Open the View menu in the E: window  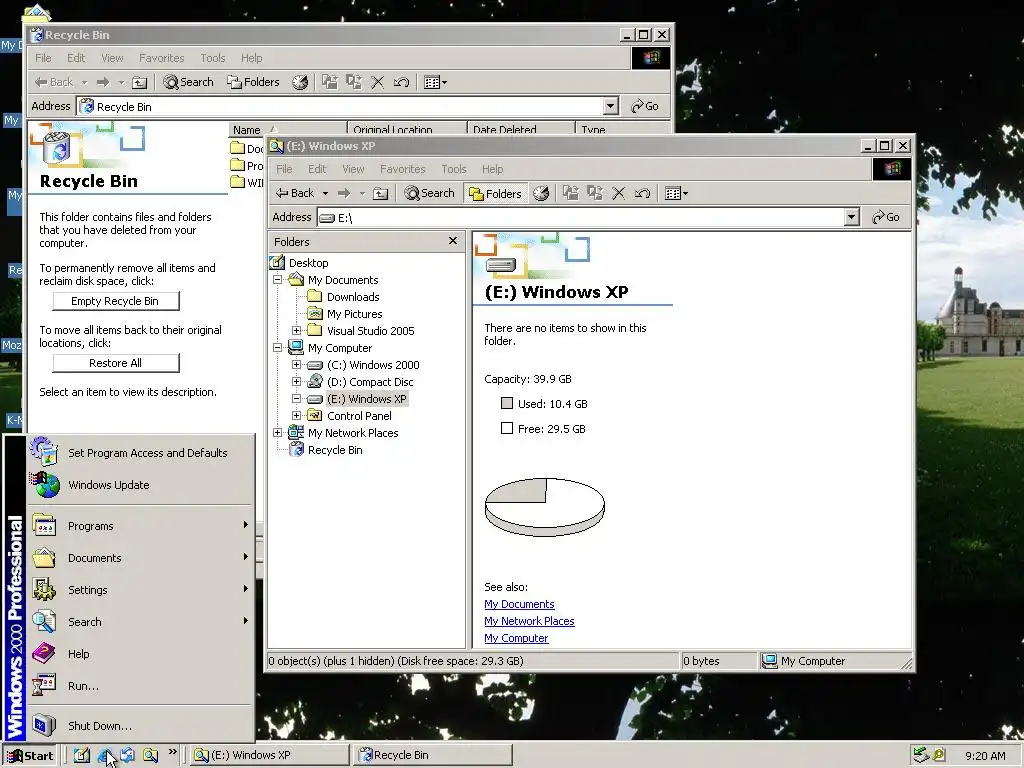pyautogui.click(x=353, y=169)
